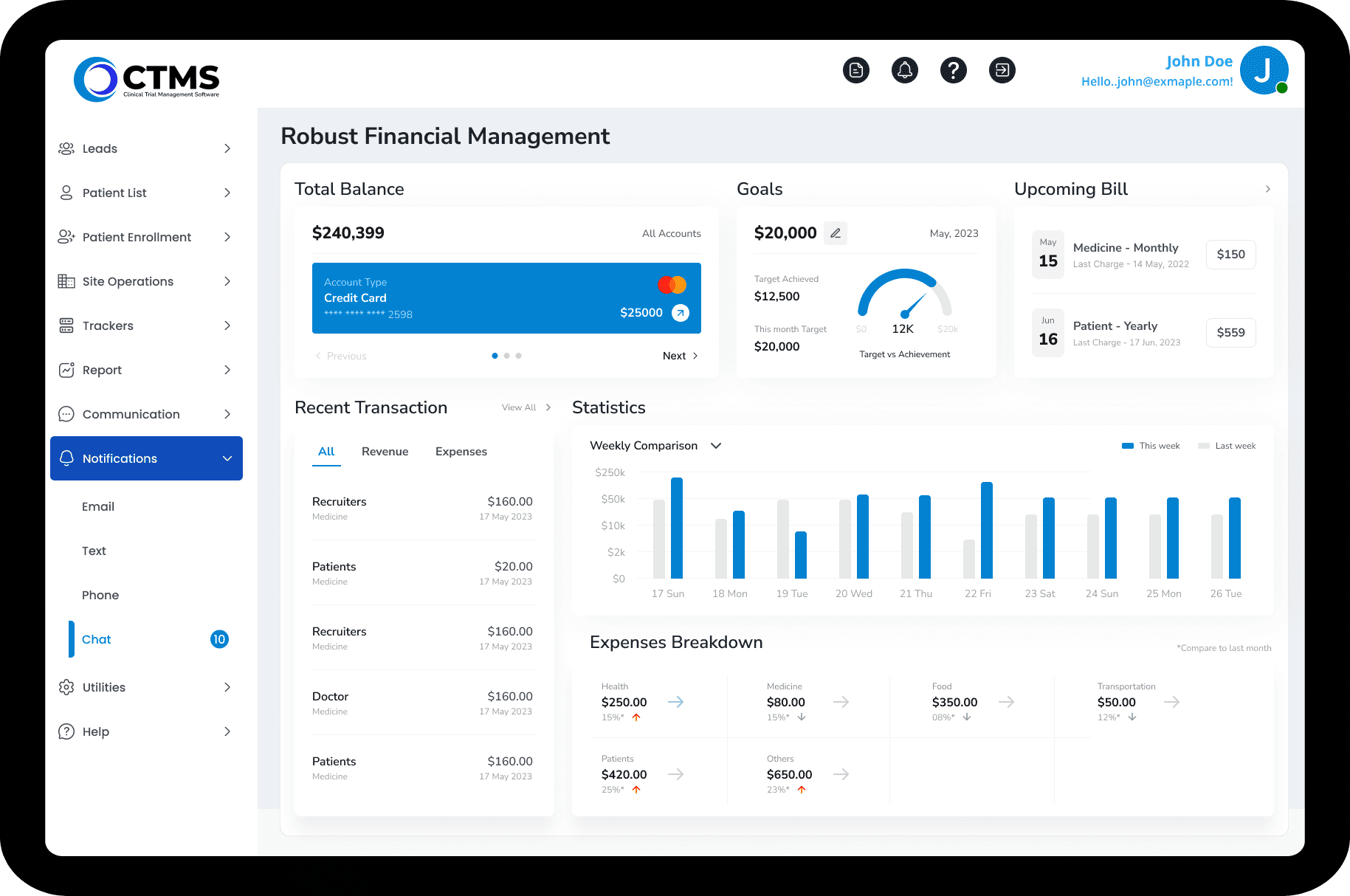Viewport: 1350px width, 896px height.
Task: Edit goal amount with pencil icon
Action: [x=835, y=233]
